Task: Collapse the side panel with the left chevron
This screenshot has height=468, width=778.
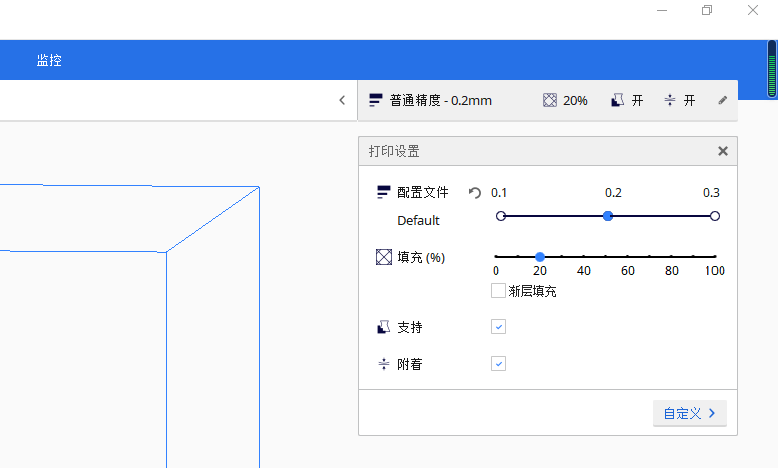Action: tap(342, 100)
